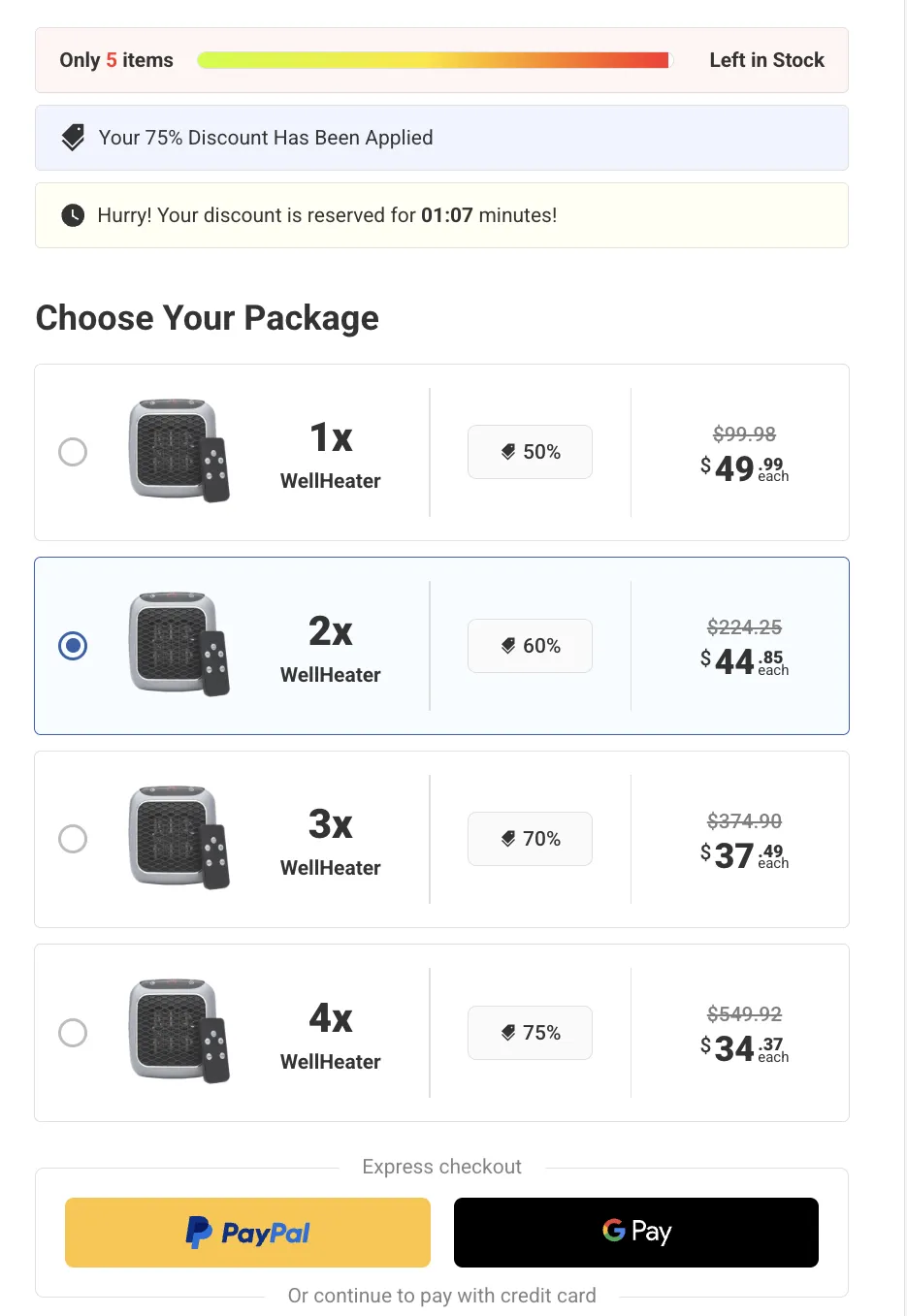
Task: Pay using the PayPal button
Action: click(247, 1232)
